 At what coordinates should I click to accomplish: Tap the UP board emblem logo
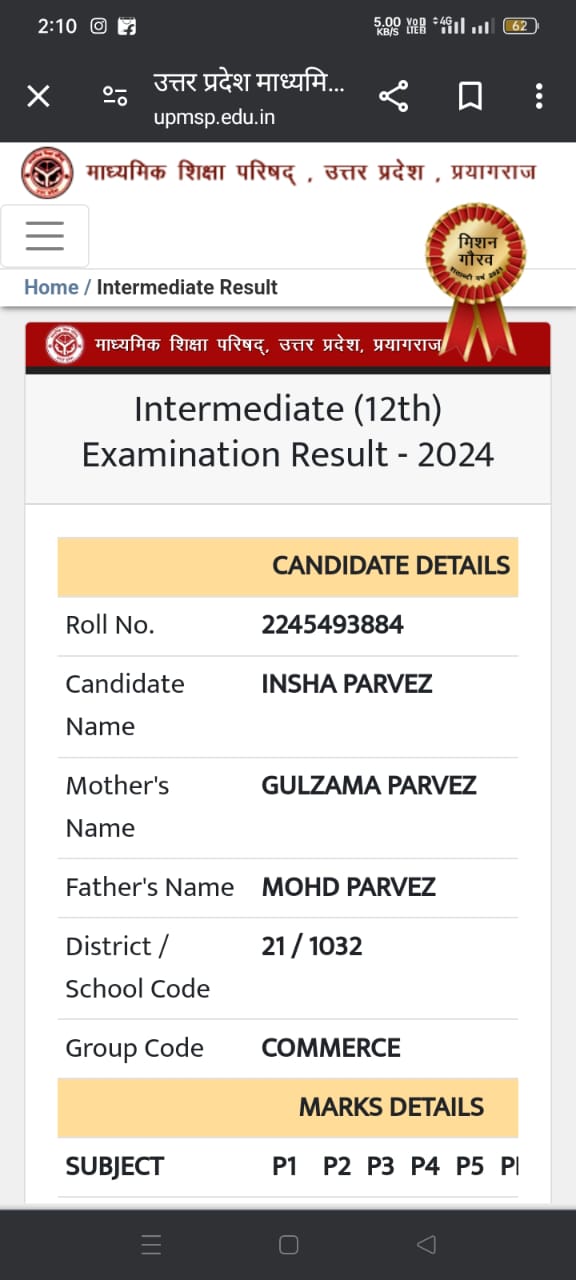(x=47, y=173)
